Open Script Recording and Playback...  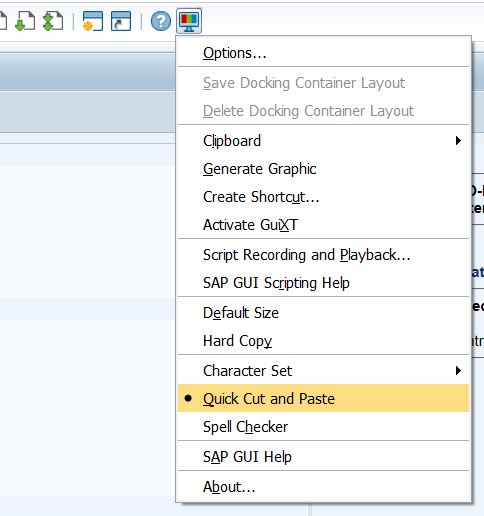[x=323, y=255]
